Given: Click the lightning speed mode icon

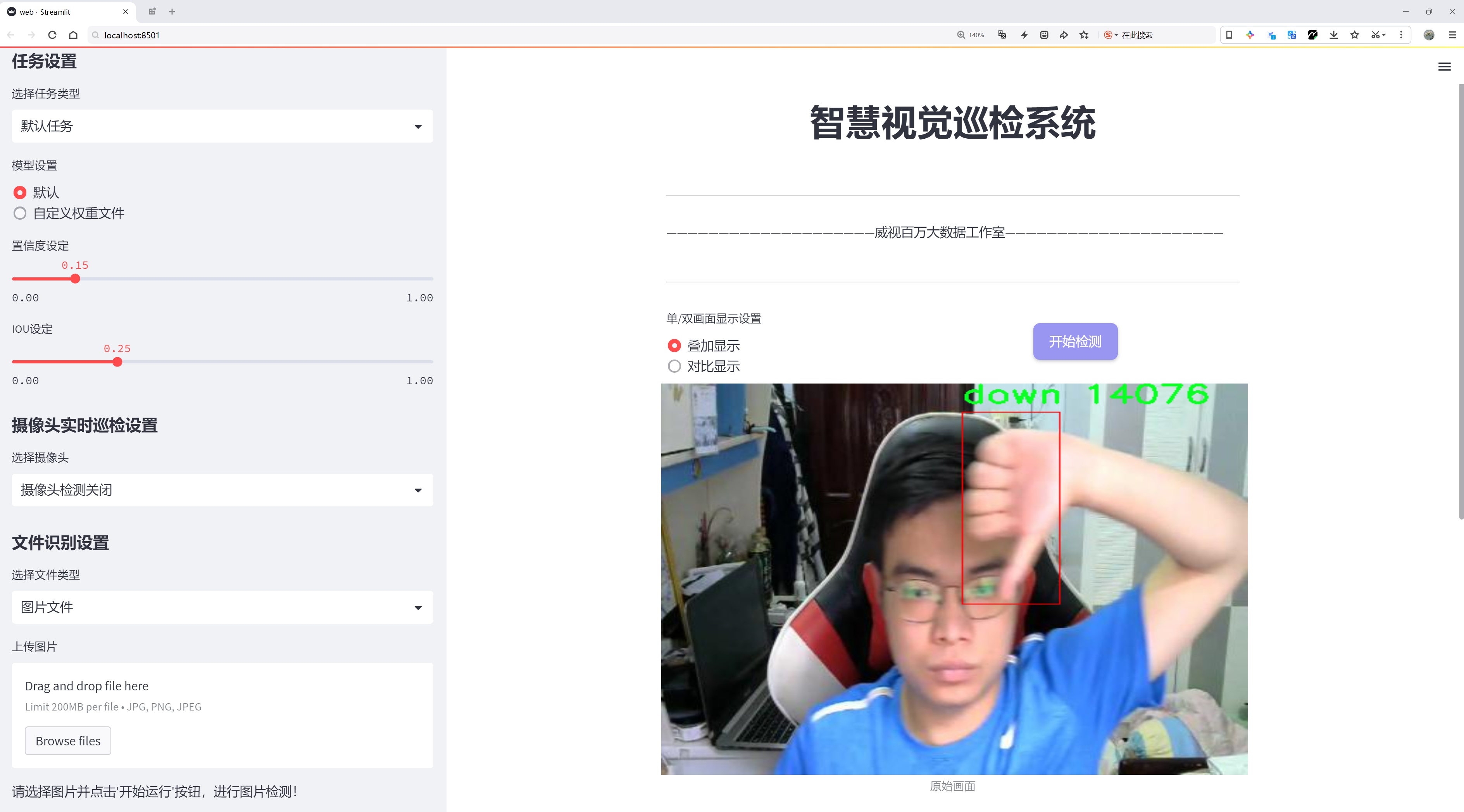Looking at the screenshot, I should [1024, 35].
